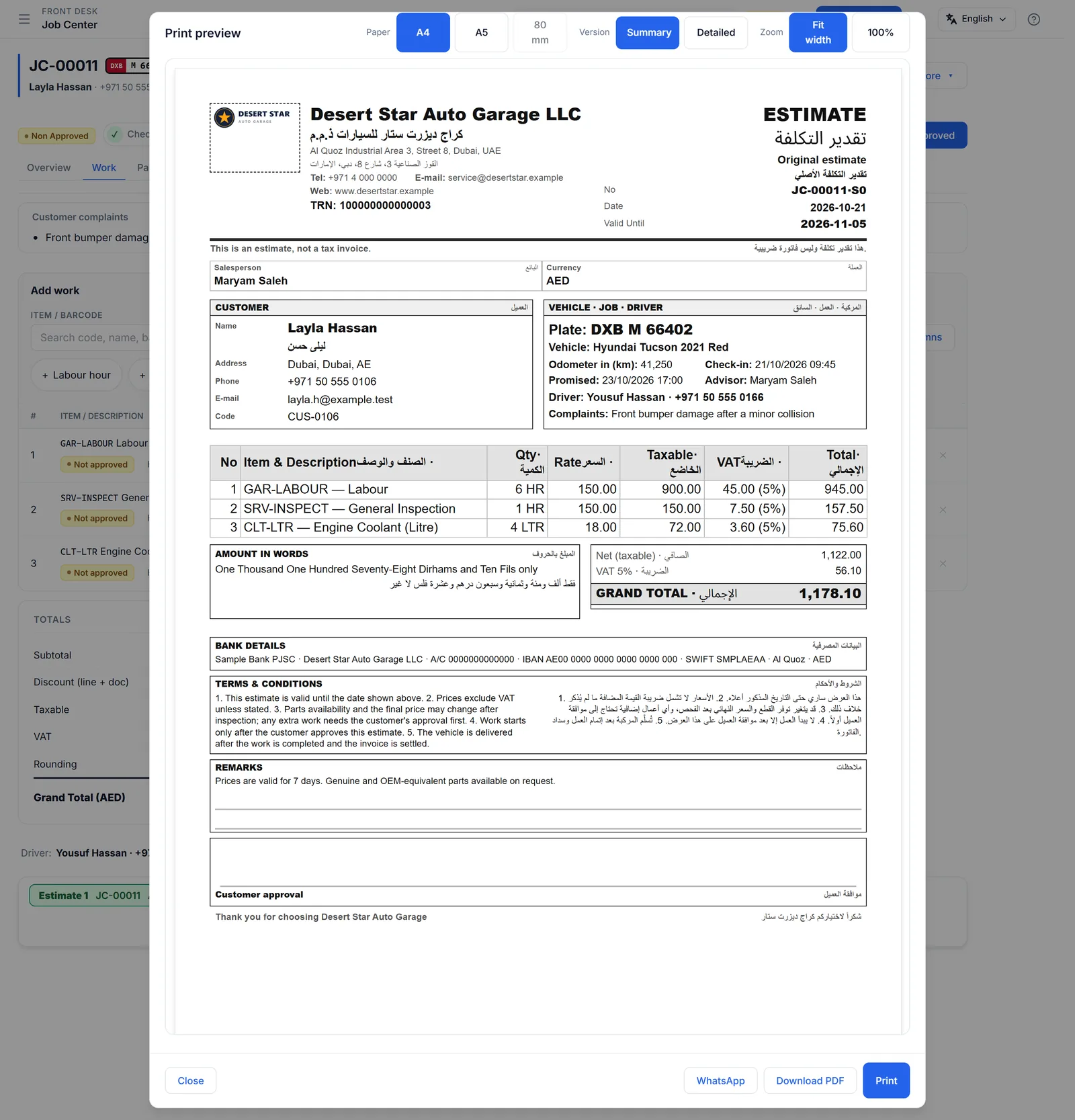
Task: Click the Non Approved status badge
Action: pos(56,136)
